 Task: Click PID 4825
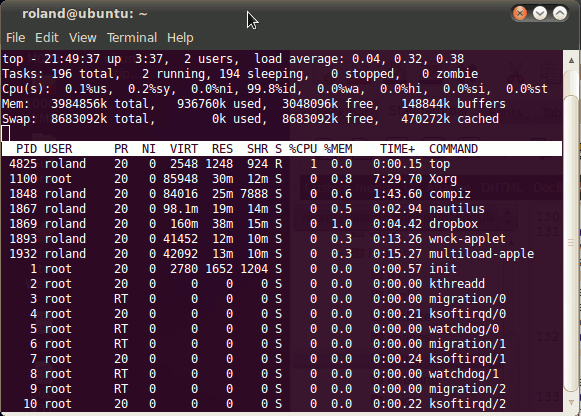click(23, 164)
